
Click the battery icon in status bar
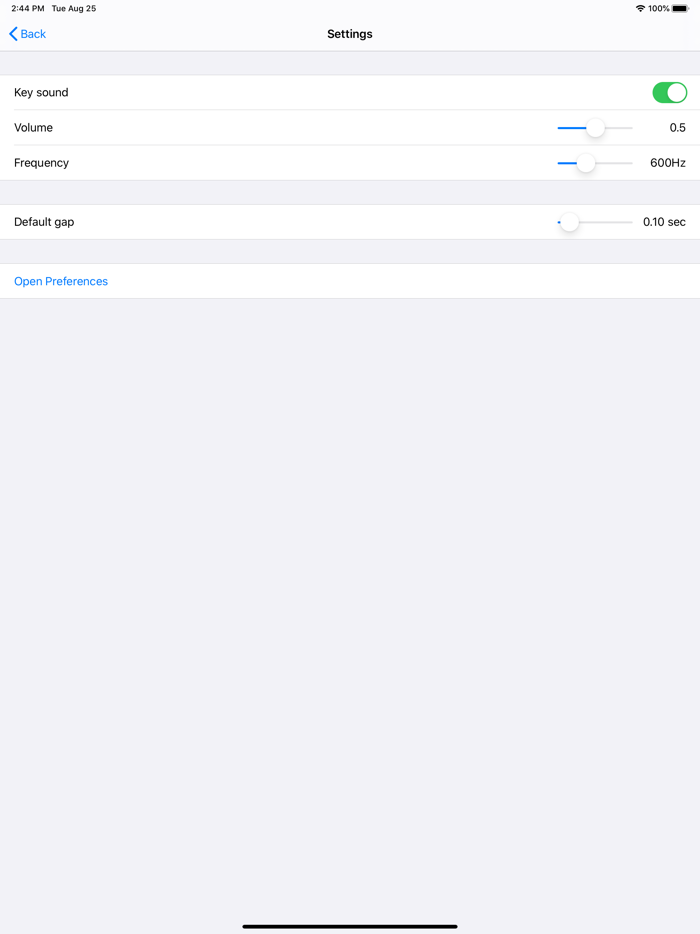[680, 8]
